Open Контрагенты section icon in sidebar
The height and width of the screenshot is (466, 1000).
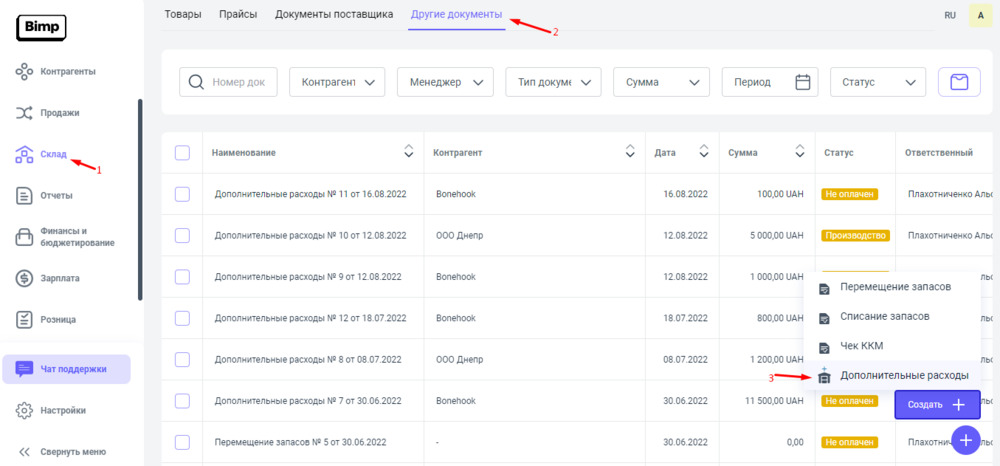point(25,72)
